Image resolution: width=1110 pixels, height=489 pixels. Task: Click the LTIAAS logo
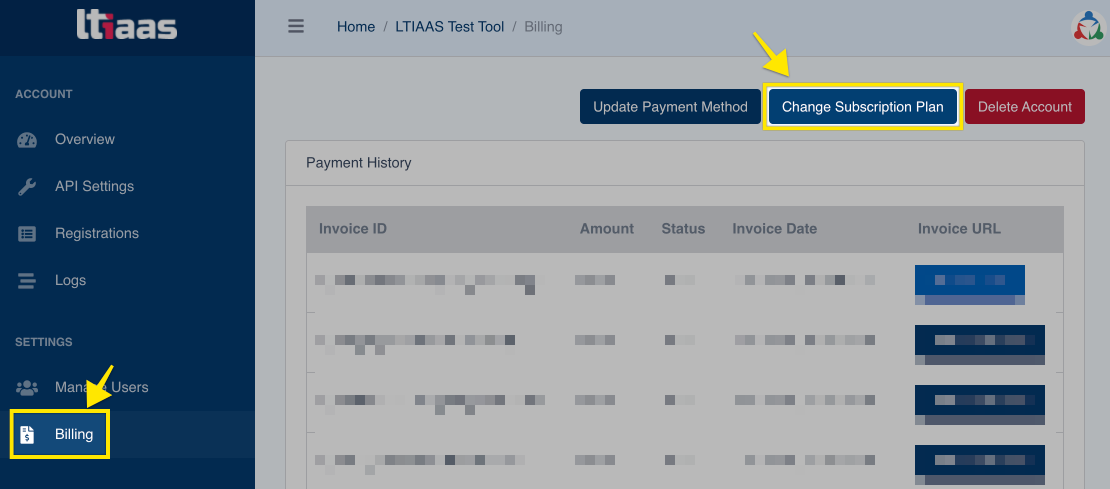[x=127, y=25]
